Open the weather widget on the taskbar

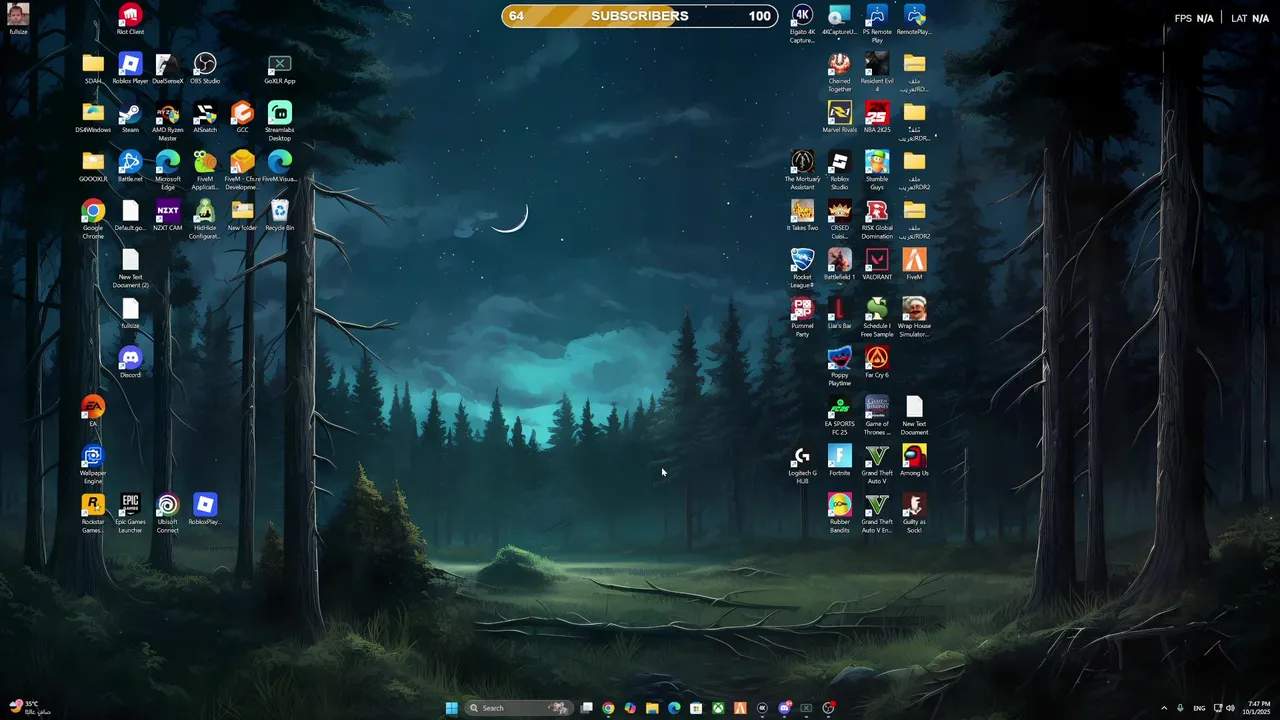point(28,708)
